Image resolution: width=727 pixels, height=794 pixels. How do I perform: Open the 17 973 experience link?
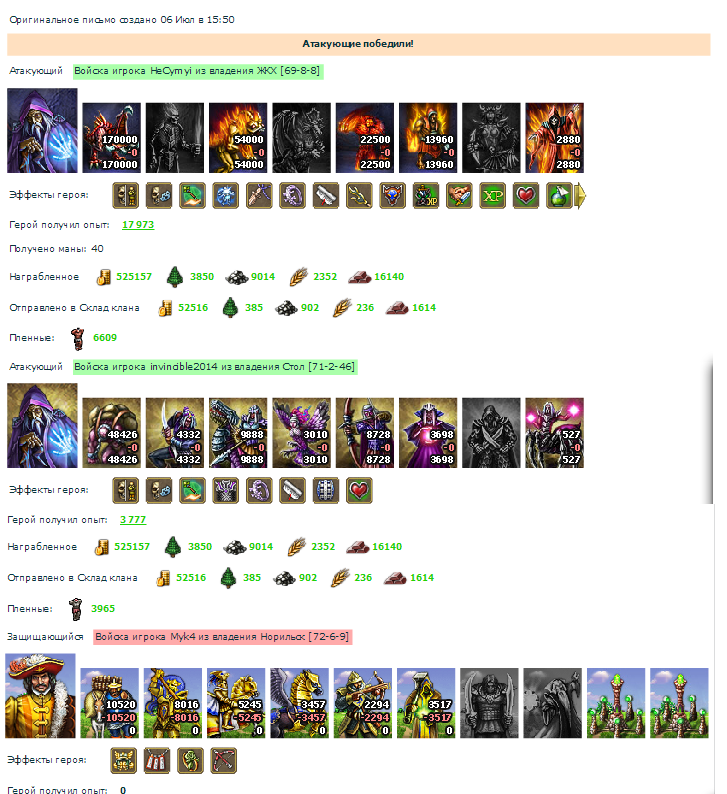click(138, 225)
